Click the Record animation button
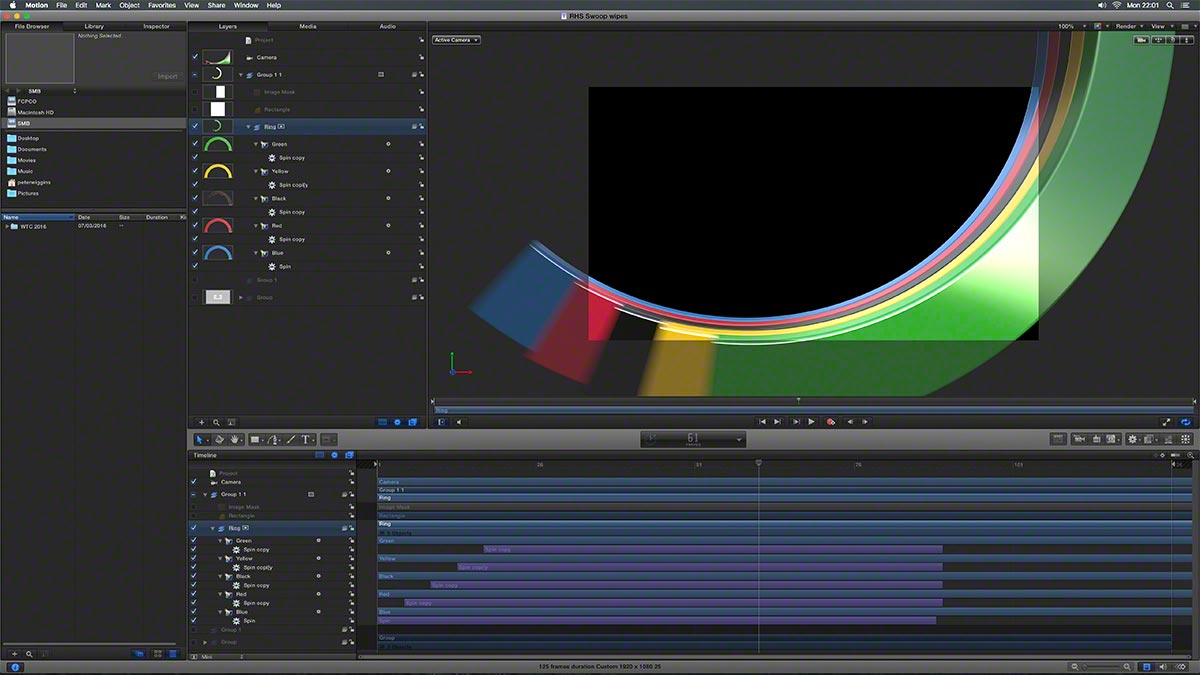 coord(830,422)
